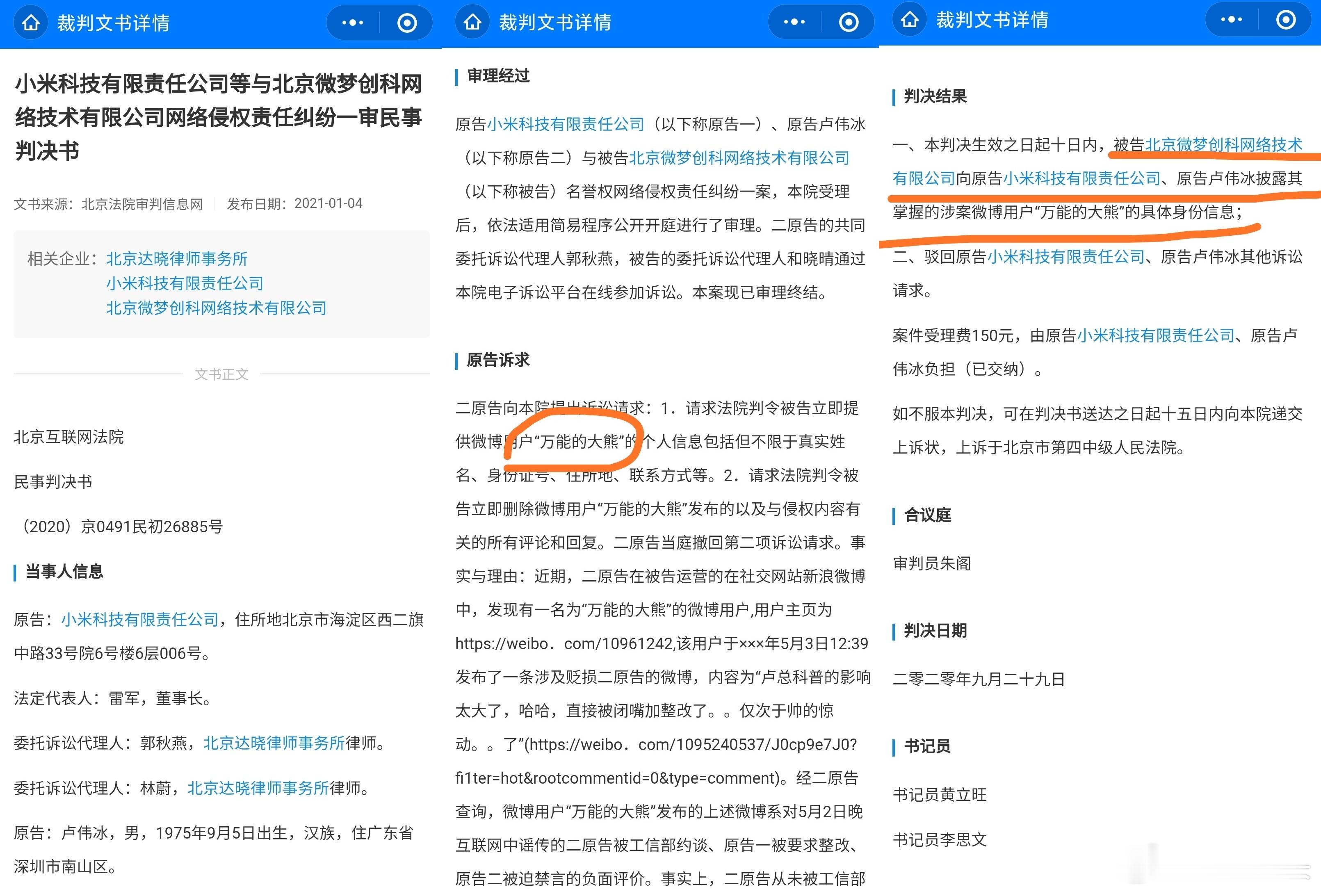Open the three-dot menu in the middle panel
Image resolution: width=1321 pixels, height=896 pixels.
pos(794,22)
